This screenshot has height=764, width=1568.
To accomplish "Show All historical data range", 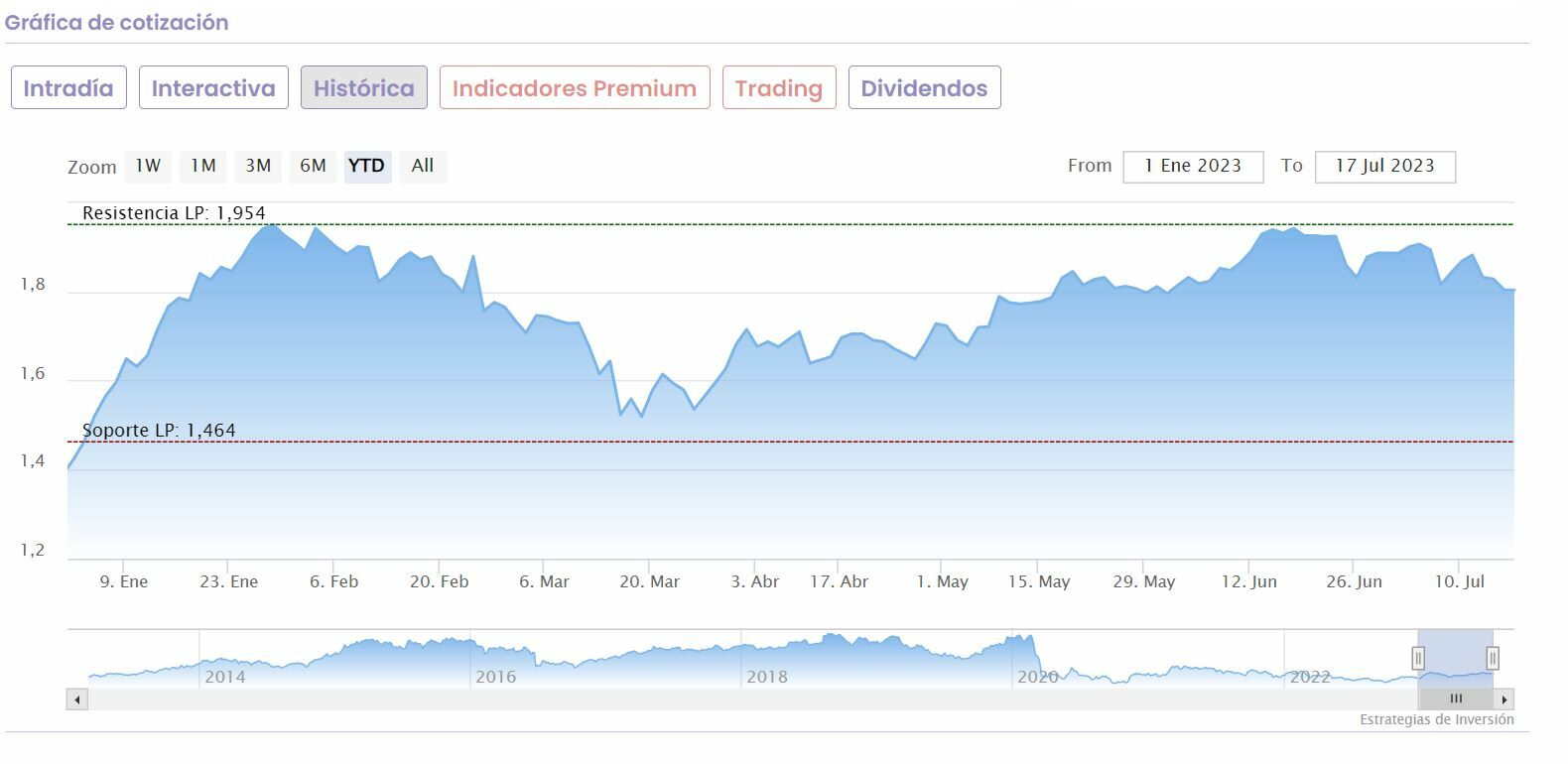I will click(x=423, y=167).
